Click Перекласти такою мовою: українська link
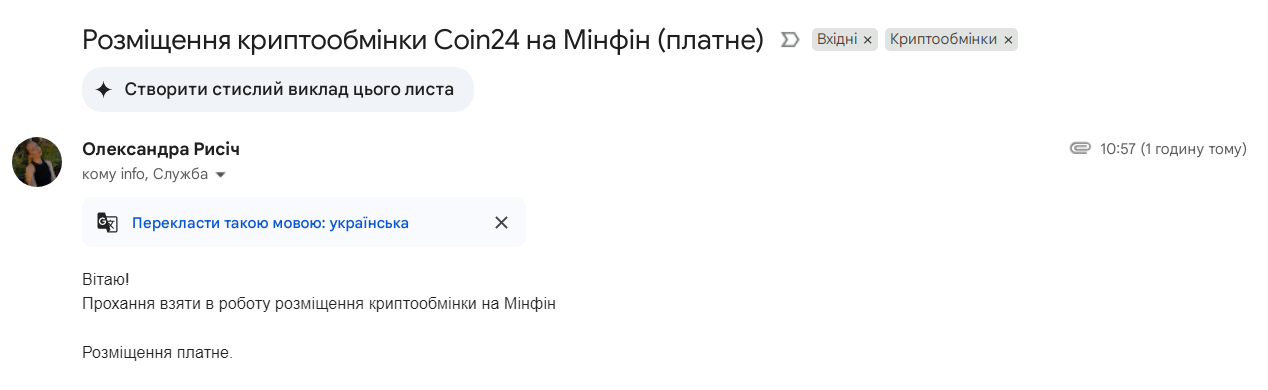Viewport: 1268px width, 390px height. [x=270, y=222]
